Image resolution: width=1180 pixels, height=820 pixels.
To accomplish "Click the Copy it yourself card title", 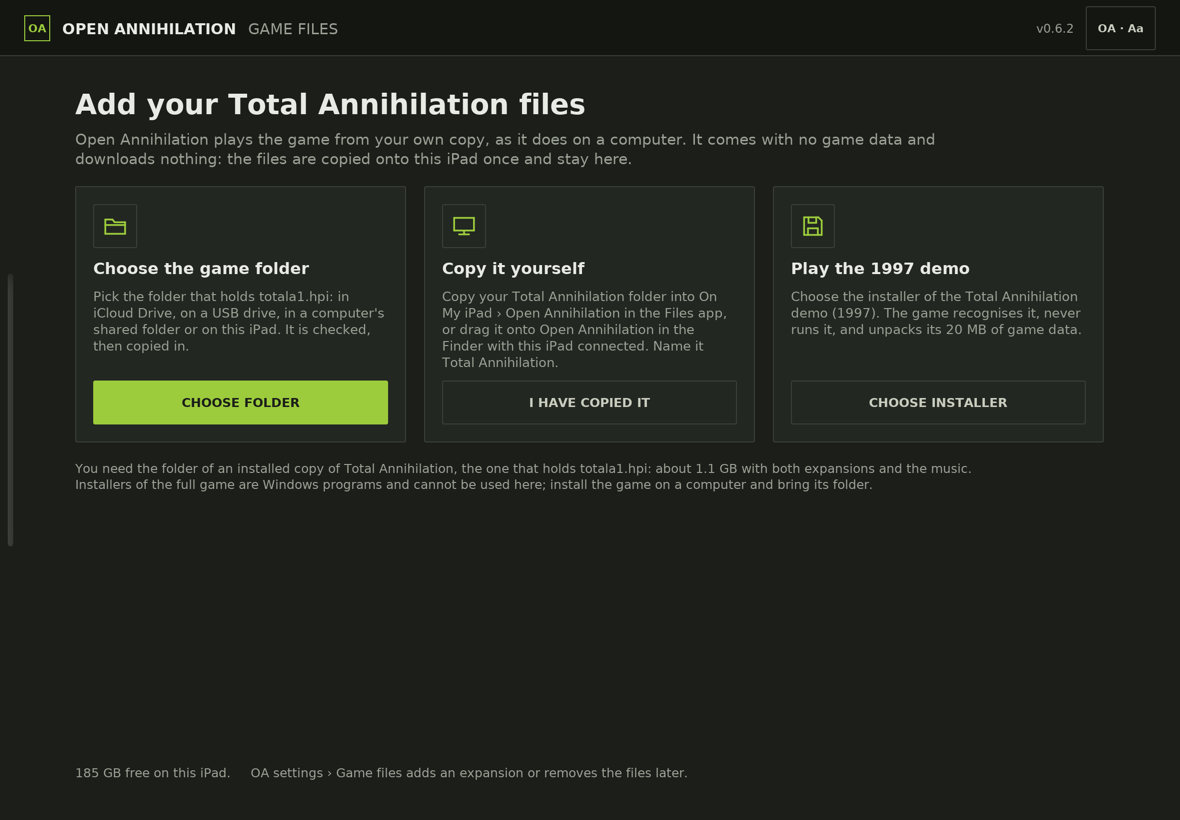I will click(513, 269).
